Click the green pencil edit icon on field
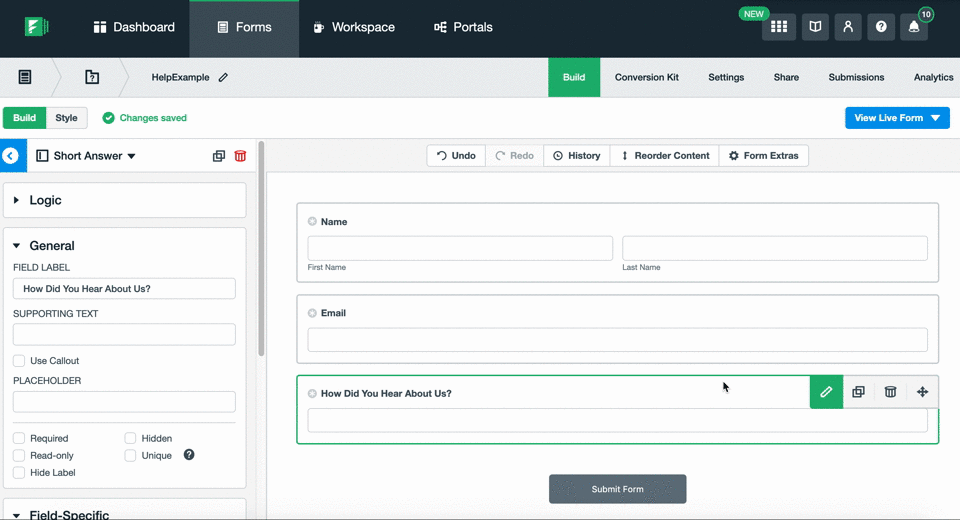The width and height of the screenshot is (960, 520). click(826, 392)
